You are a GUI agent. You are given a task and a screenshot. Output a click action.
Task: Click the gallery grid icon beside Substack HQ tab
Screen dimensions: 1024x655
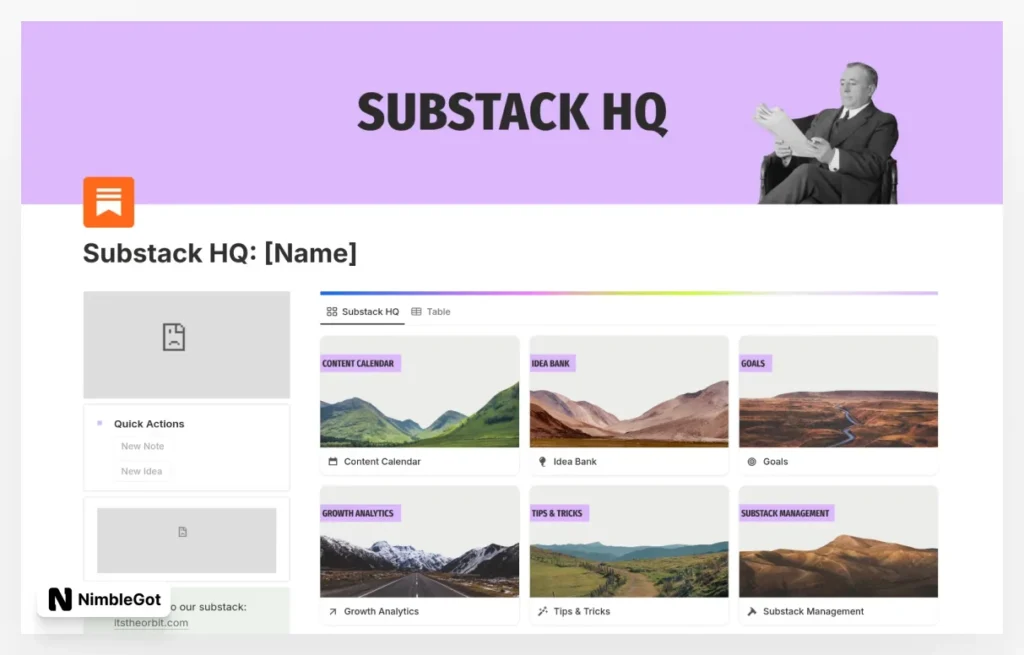pyautogui.click(x=332, y=312)
